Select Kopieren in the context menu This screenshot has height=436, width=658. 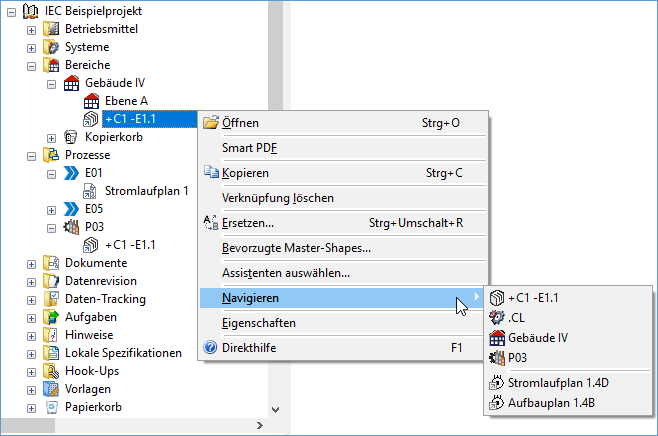[245, 173]
